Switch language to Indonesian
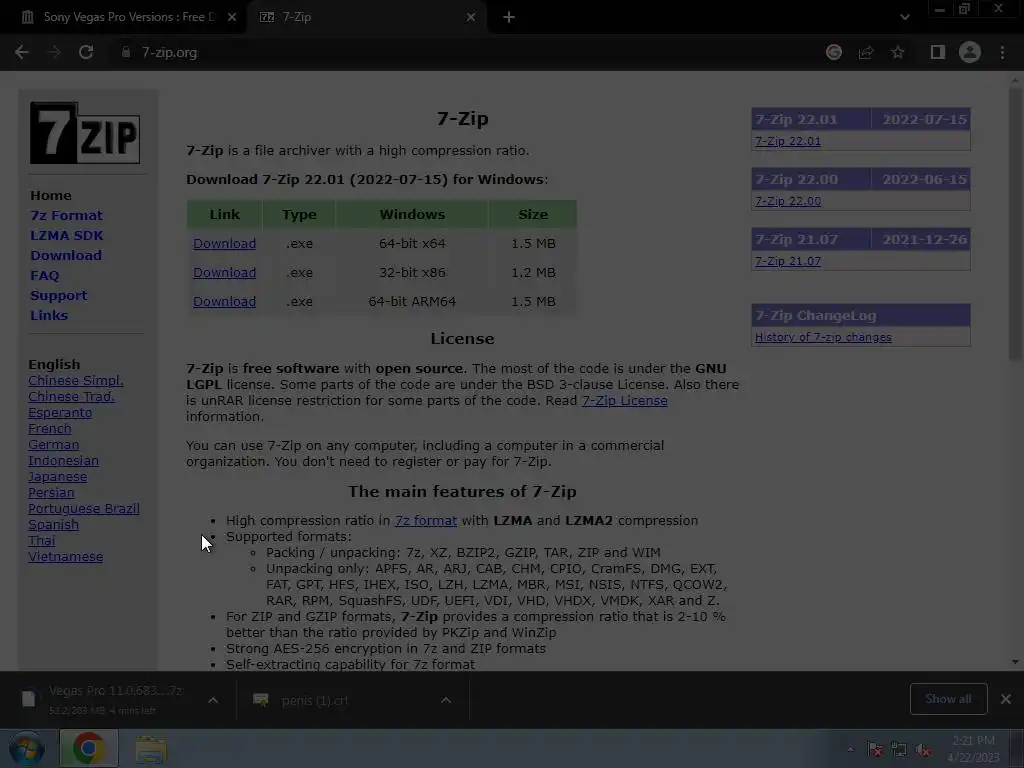Image resolution: width=1024 pixels, height=768 pixels. click(x=63, y=460)
